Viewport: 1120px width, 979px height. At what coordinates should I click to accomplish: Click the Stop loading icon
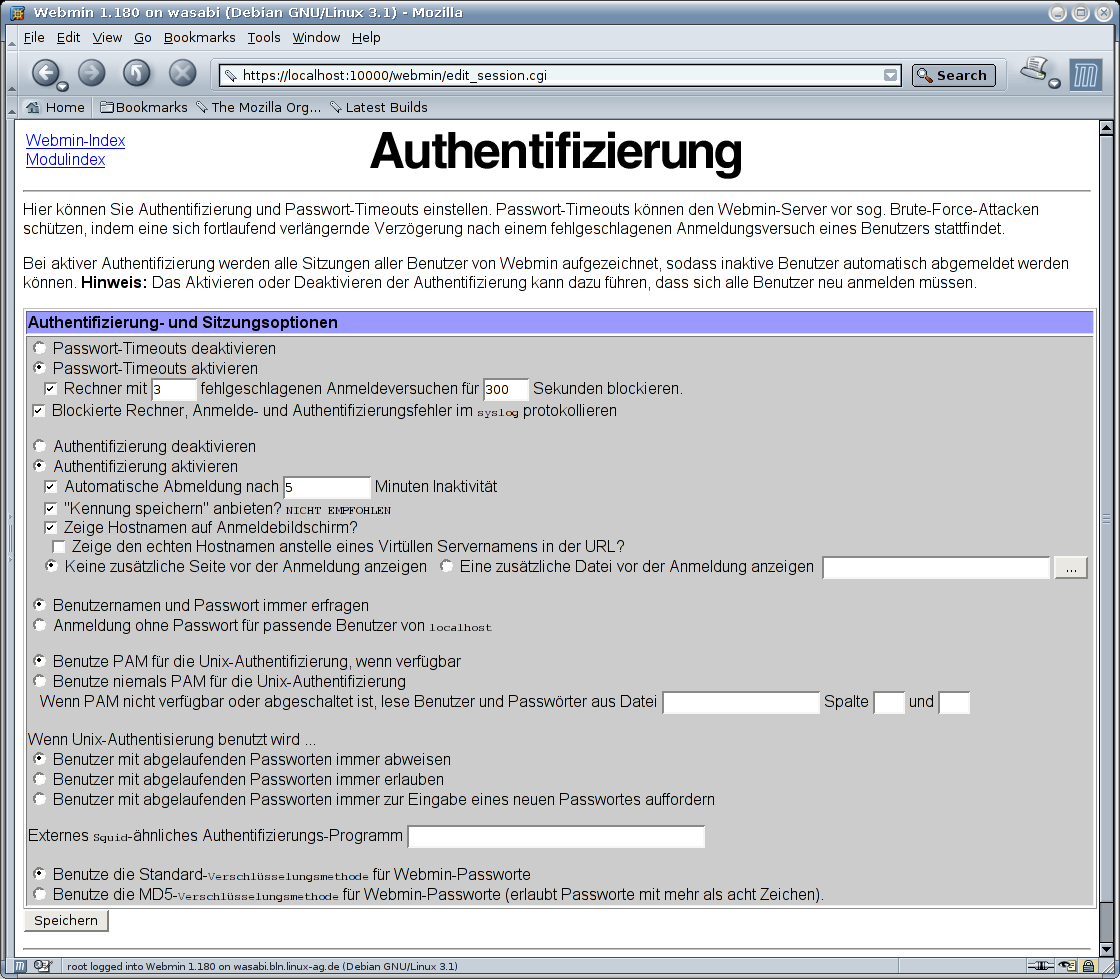pos(182,72)
